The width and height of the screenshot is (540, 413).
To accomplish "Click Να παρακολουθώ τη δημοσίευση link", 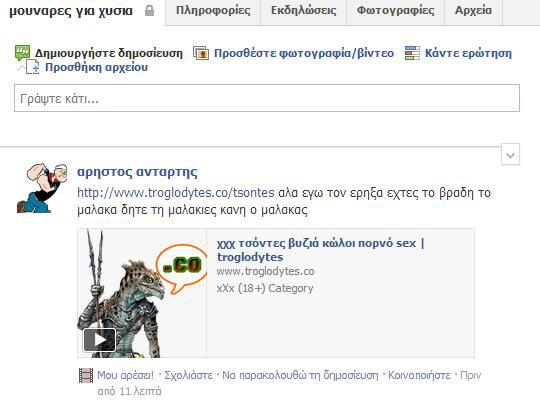I will [x=300, y=375].
